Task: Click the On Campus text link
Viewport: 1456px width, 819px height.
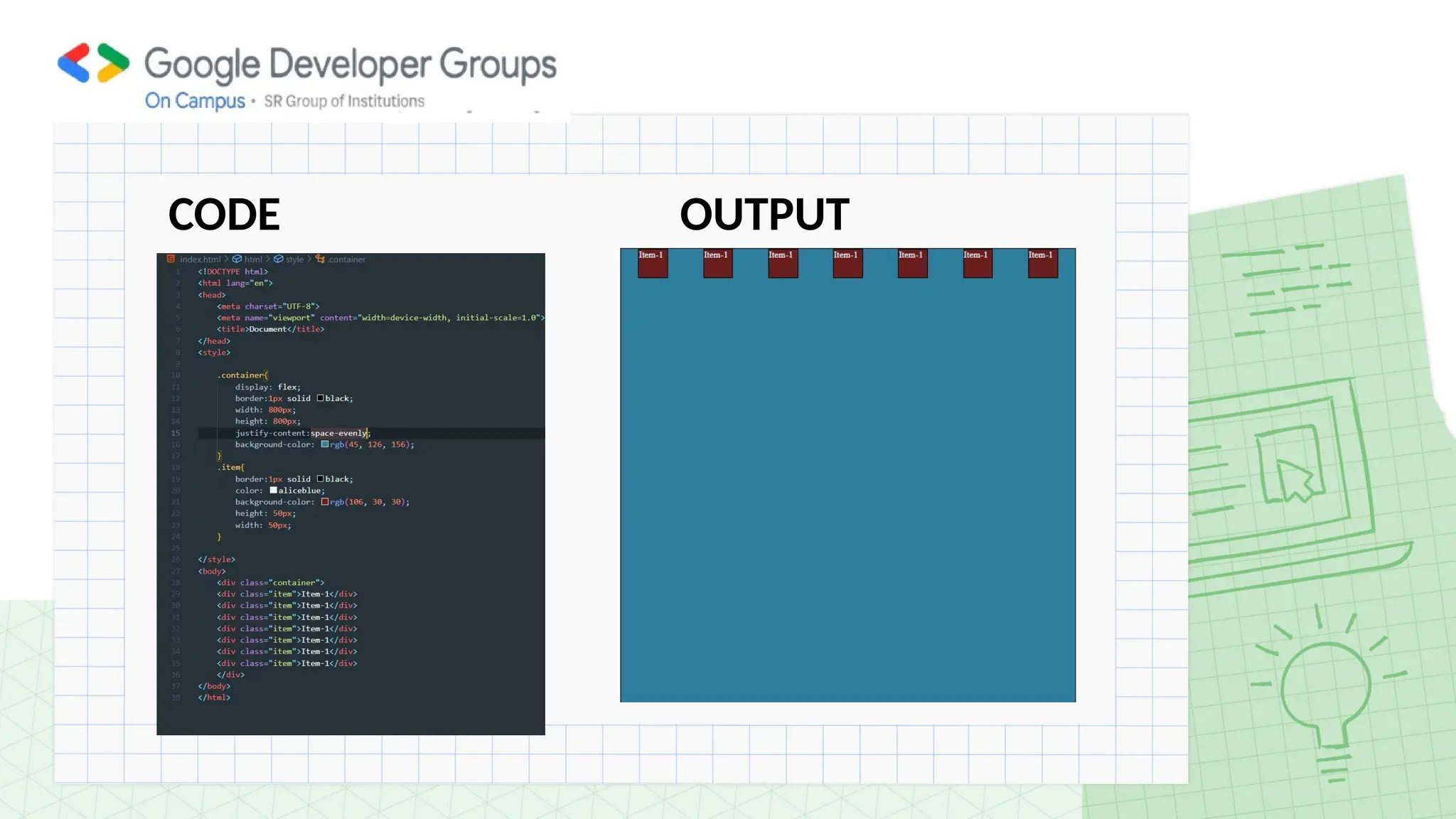Action: tap(195, 101)
